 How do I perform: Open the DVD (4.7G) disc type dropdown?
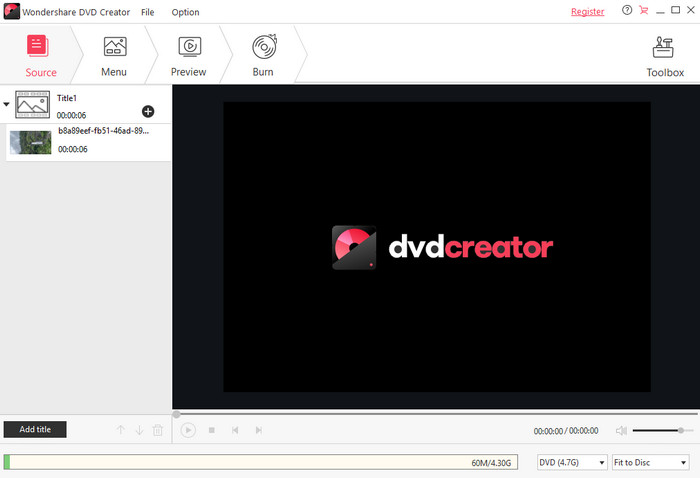pyautogui.click(x=572, y=462)
